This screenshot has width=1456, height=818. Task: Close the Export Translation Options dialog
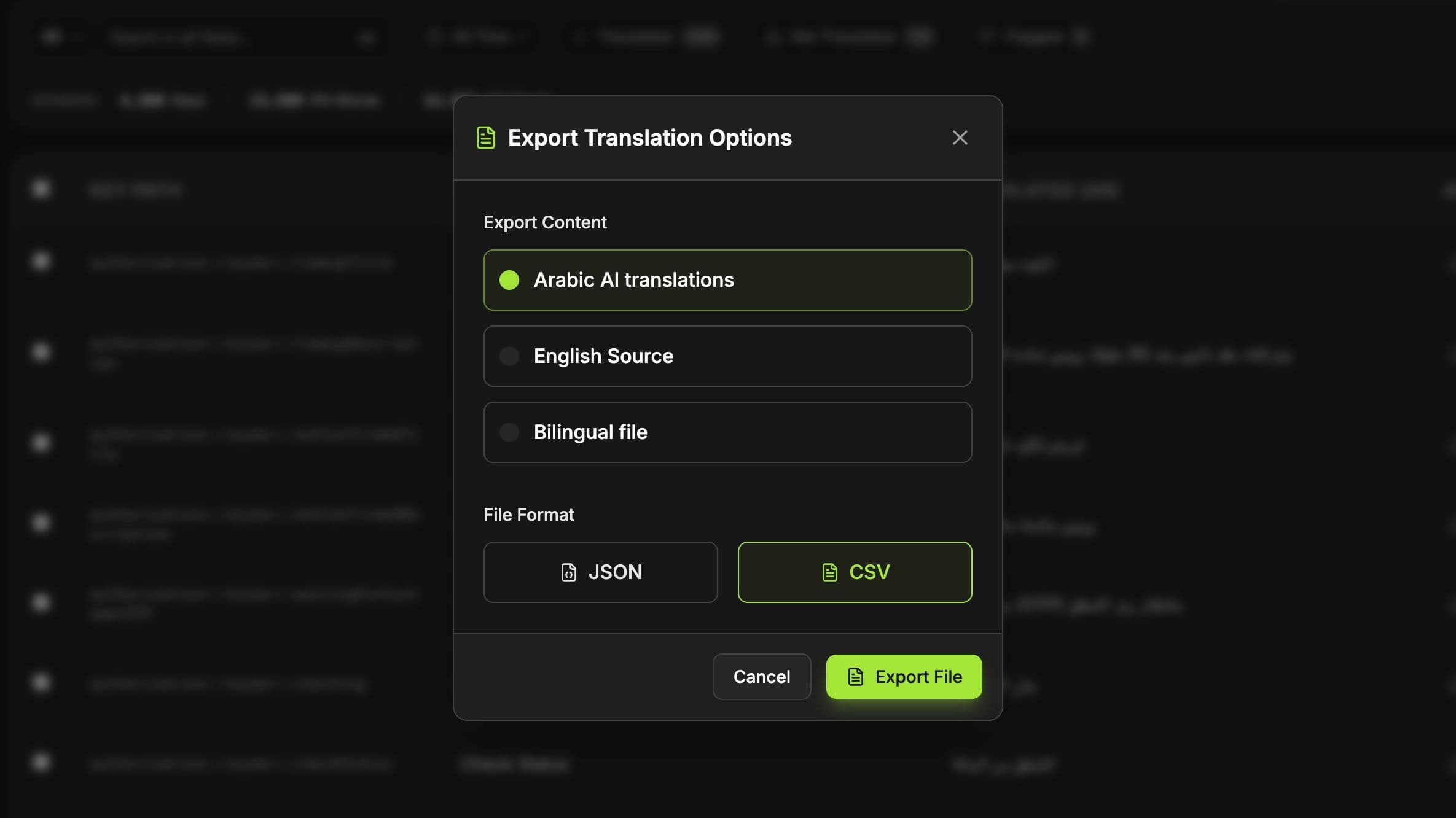pyautogui.click(x=960, y=138)
